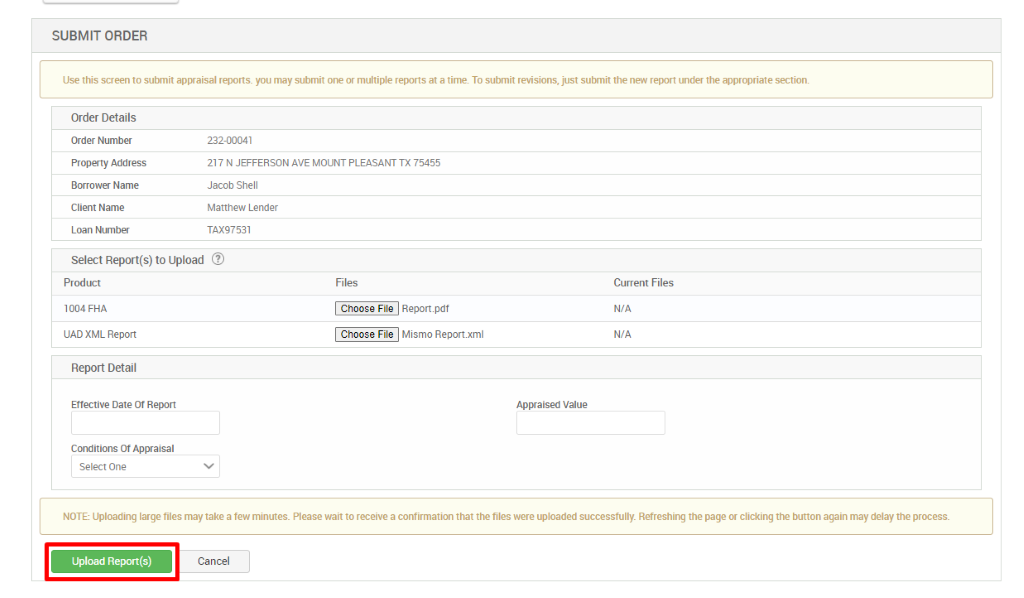Click the Current Files column header
Viewport: 1024px width, 598px height.
point(643,283)
